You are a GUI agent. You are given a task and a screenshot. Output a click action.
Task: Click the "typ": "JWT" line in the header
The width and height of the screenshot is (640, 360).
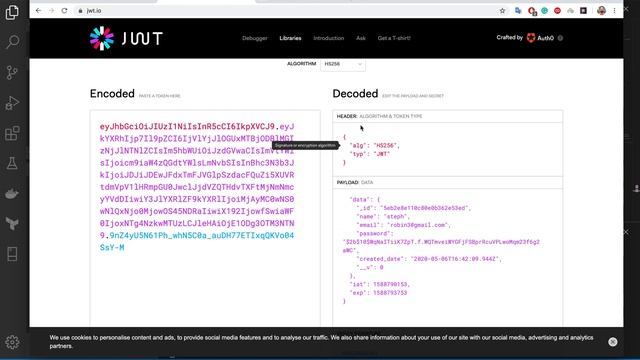tap(370, 154)
